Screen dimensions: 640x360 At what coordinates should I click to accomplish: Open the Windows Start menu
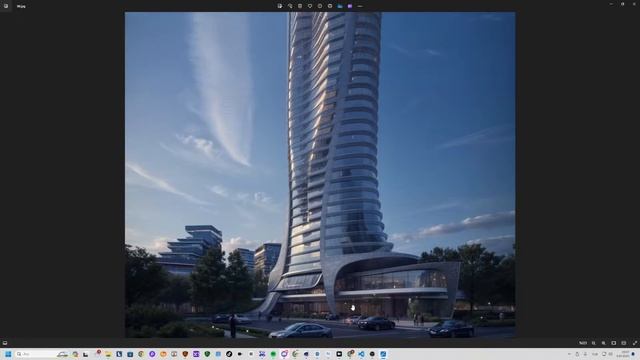8,354
